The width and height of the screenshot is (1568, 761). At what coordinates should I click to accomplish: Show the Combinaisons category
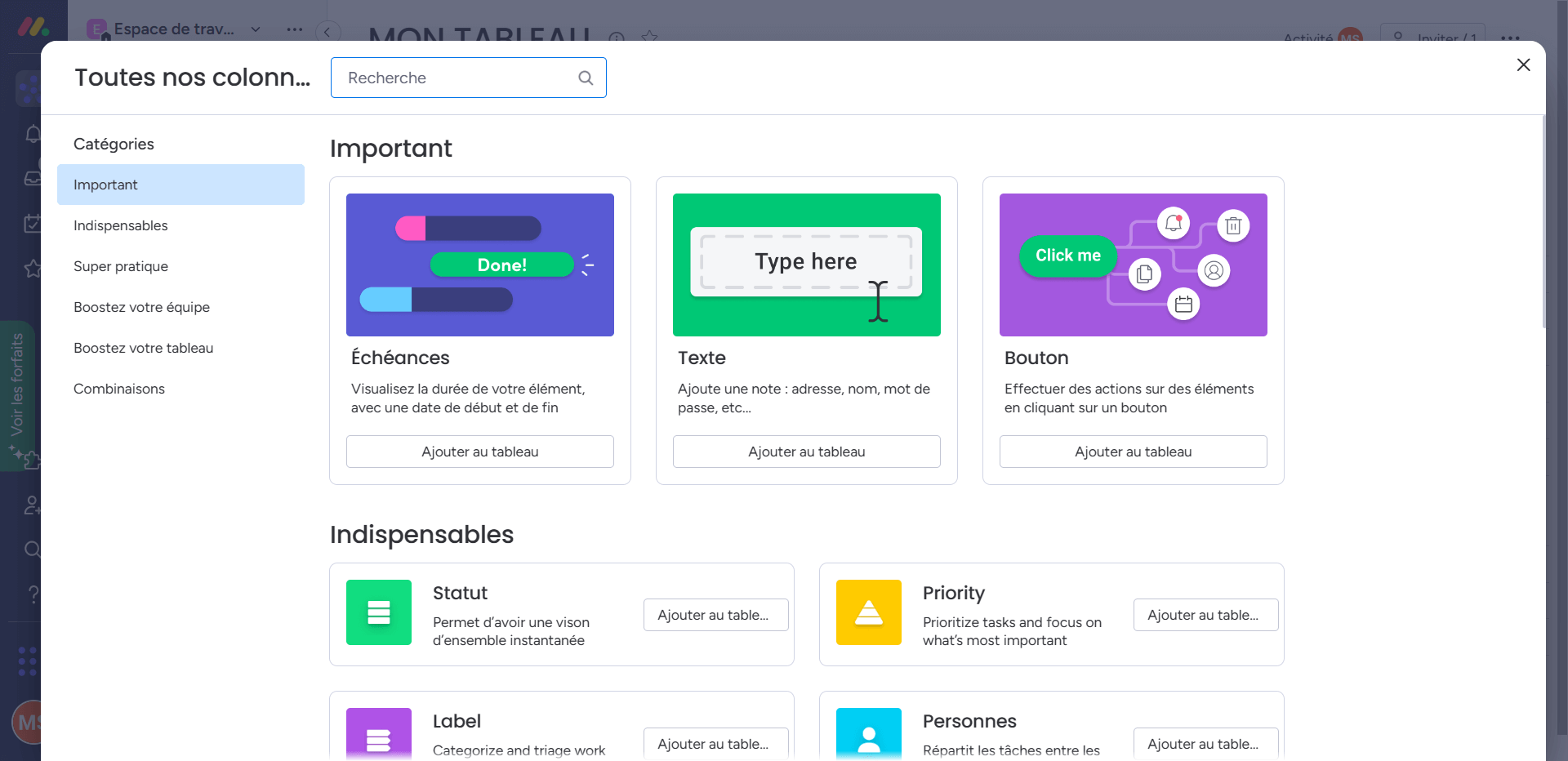(119, 389)
